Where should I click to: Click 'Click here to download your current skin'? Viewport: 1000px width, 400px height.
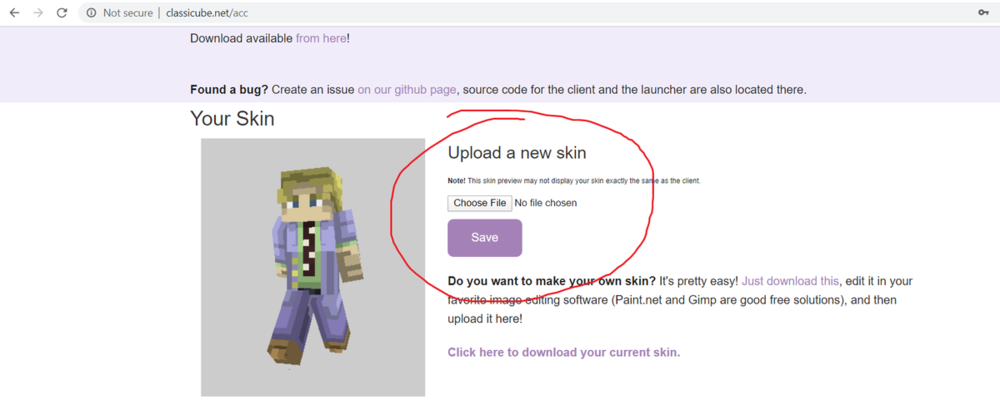point(564,352)
